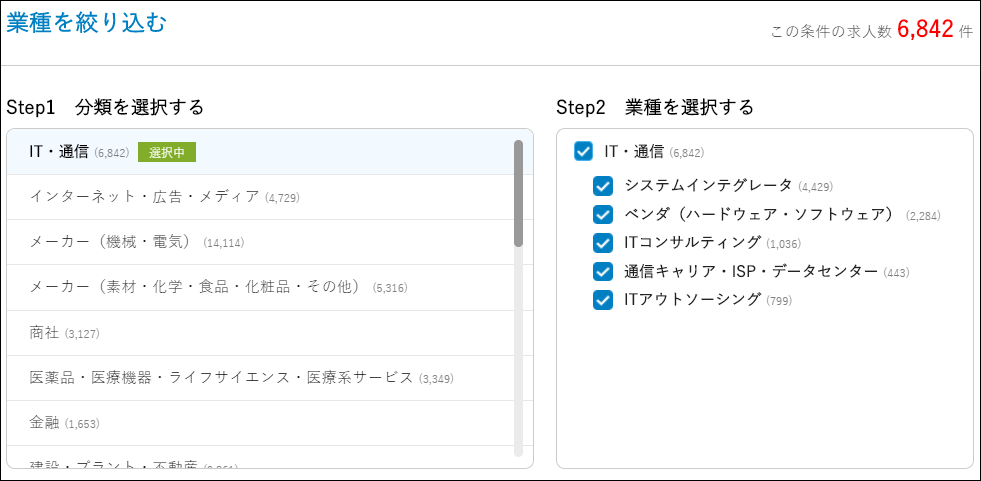Toggle the ITアウトソーシング checkbox

click(603, 300)
